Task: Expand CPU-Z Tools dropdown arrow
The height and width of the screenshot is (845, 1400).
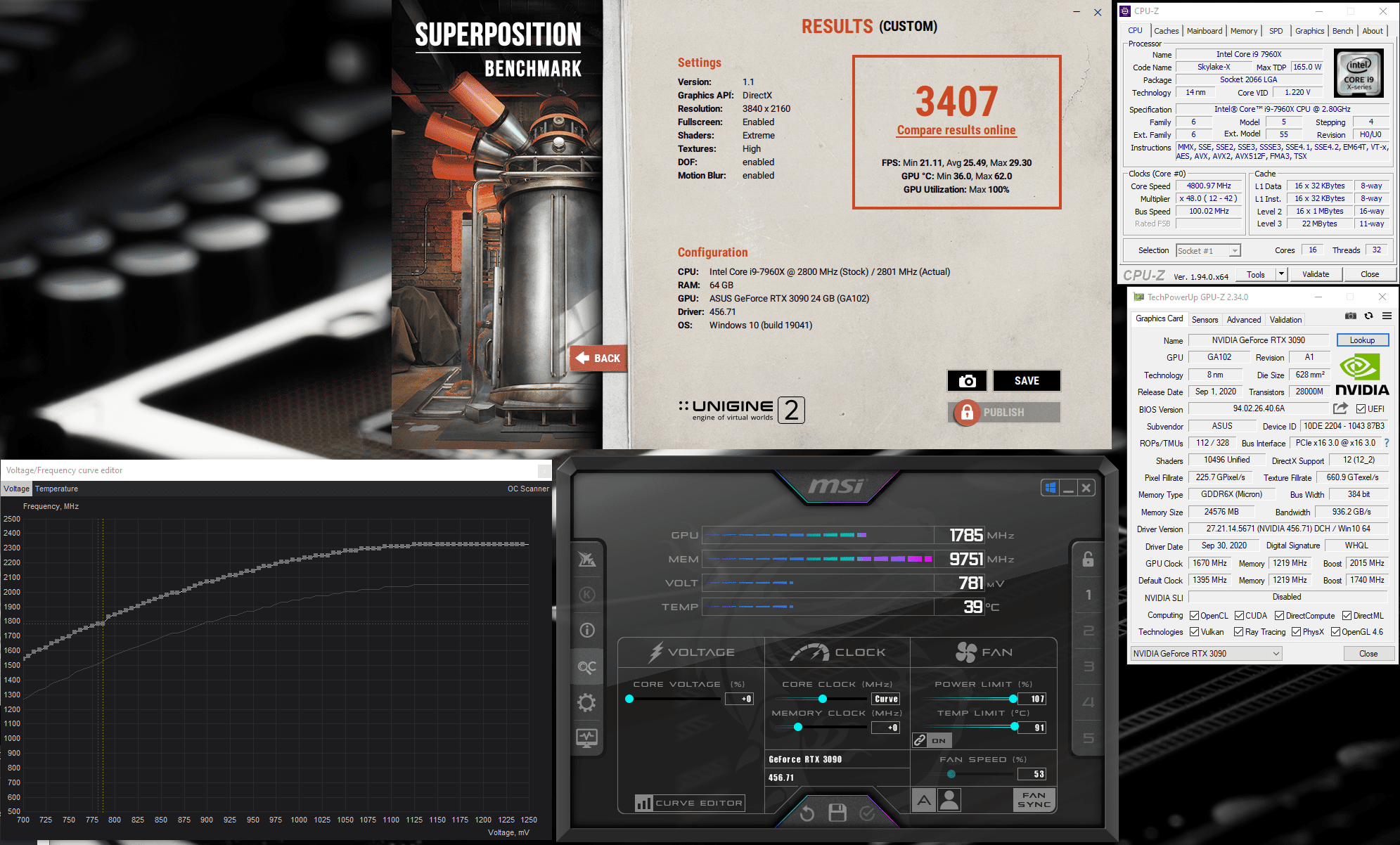Action: 1281,274
